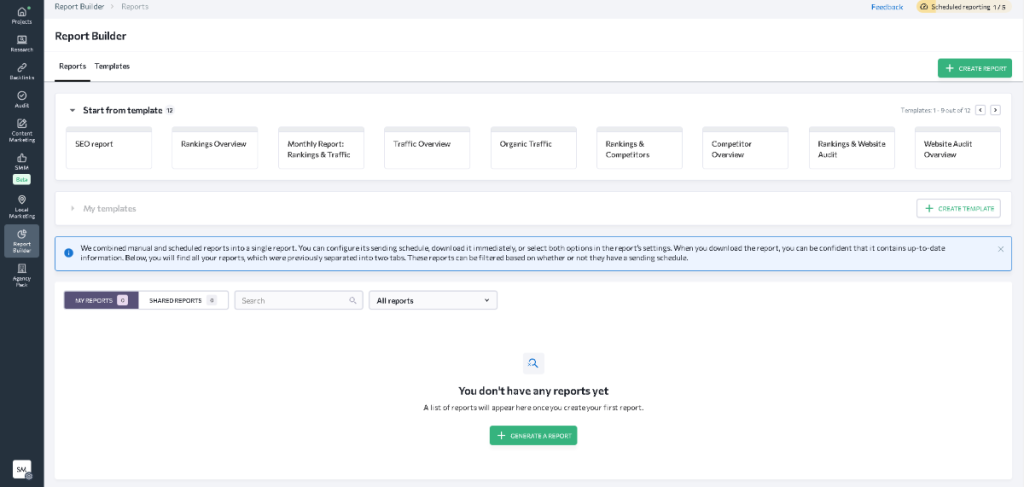Open Content Marketing in the sidebar
This screenshot has height=487, width=1024.
[x=22, y=130]
